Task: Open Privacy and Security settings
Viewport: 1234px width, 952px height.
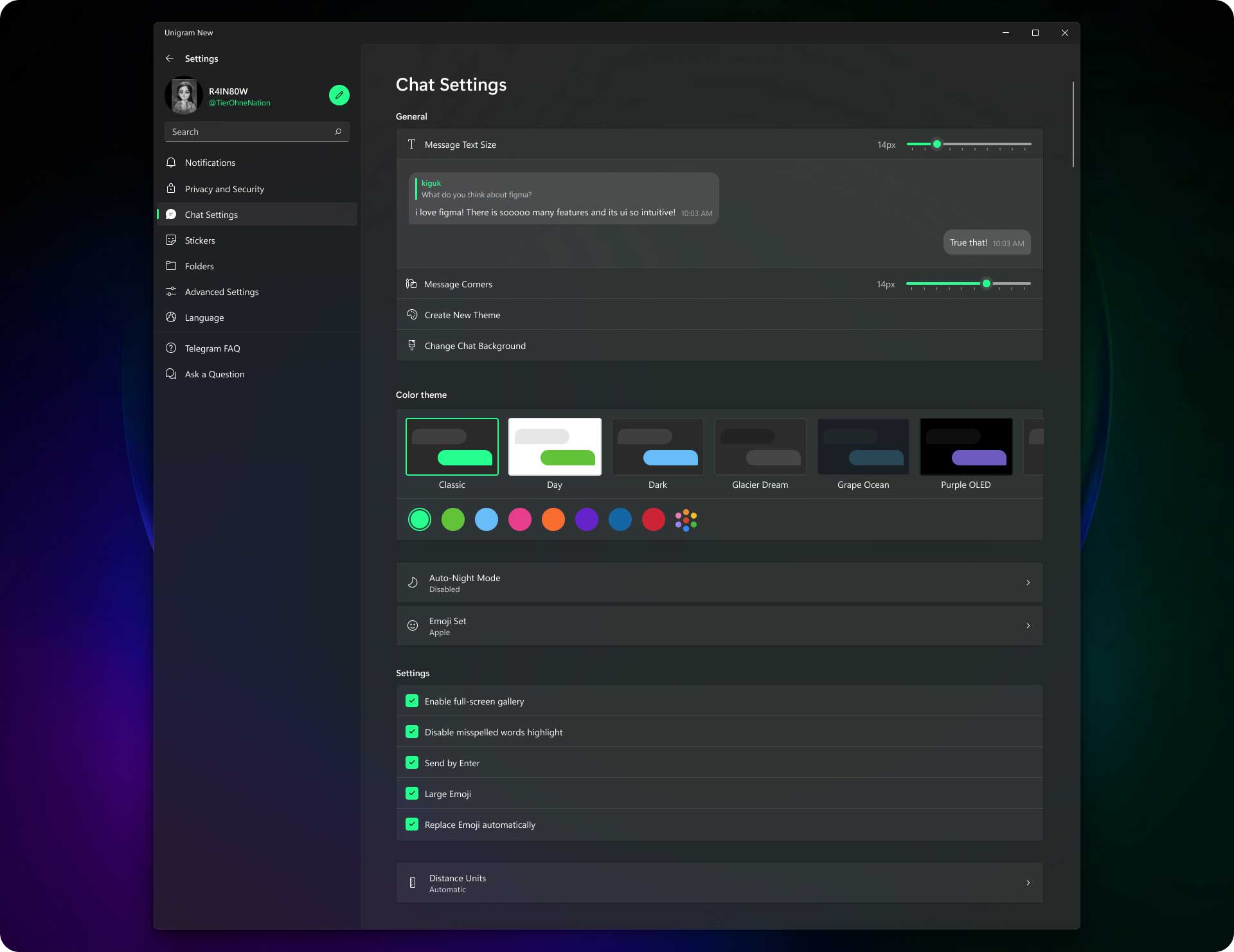Action: pos(257,188)
